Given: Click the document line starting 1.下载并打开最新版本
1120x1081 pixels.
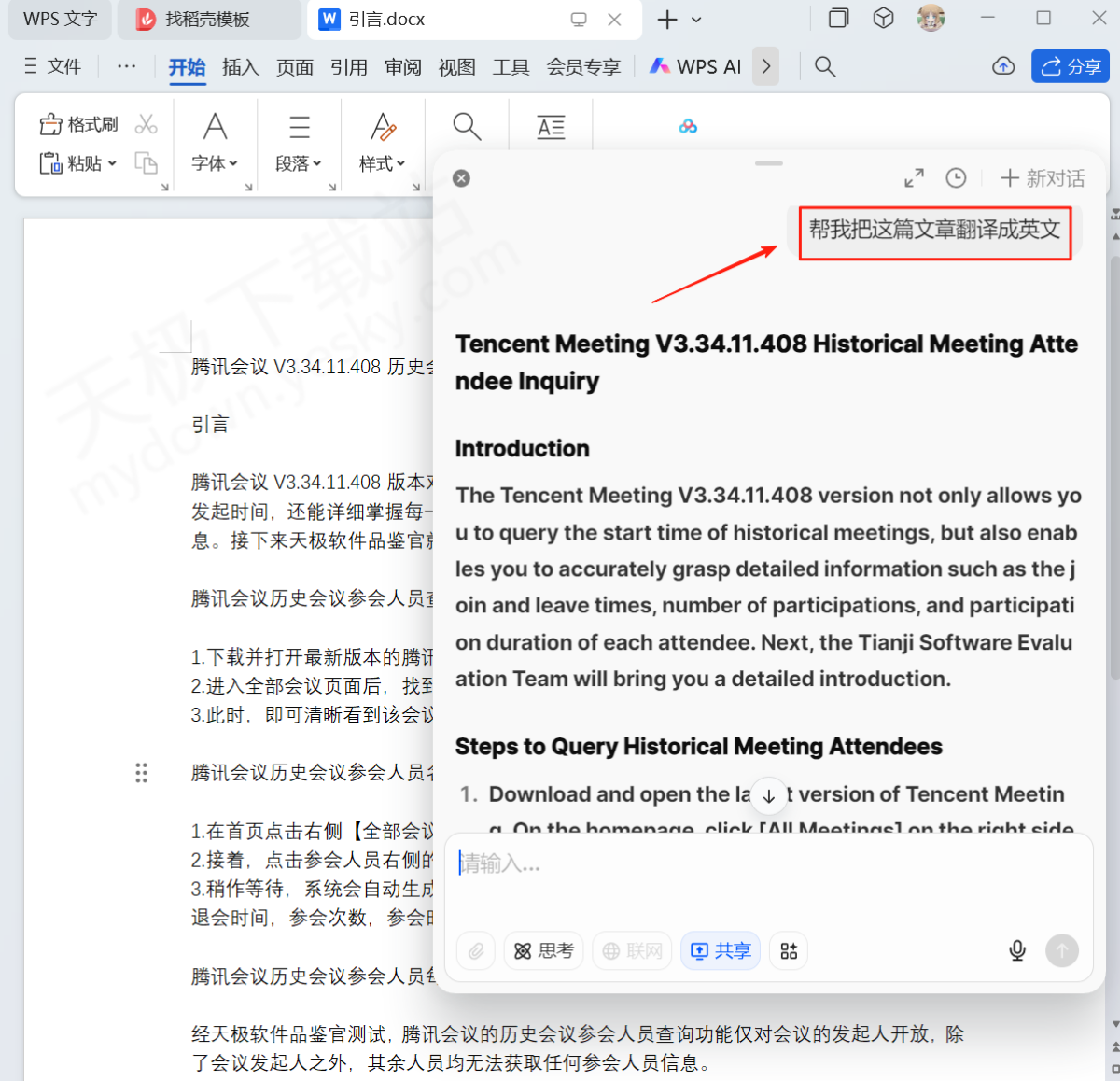Looking at the screenshot, I should 313,657.
